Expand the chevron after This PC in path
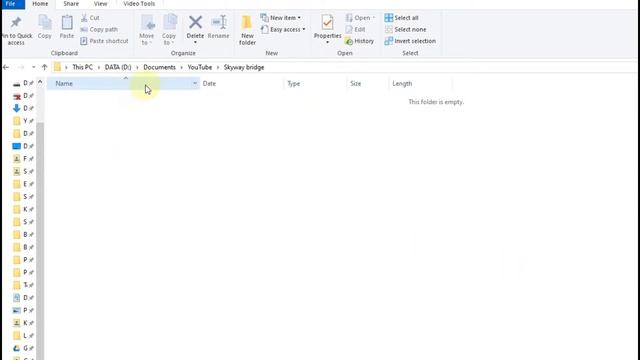This screenshot has height=360, width=640. click(x=99, y=67)
